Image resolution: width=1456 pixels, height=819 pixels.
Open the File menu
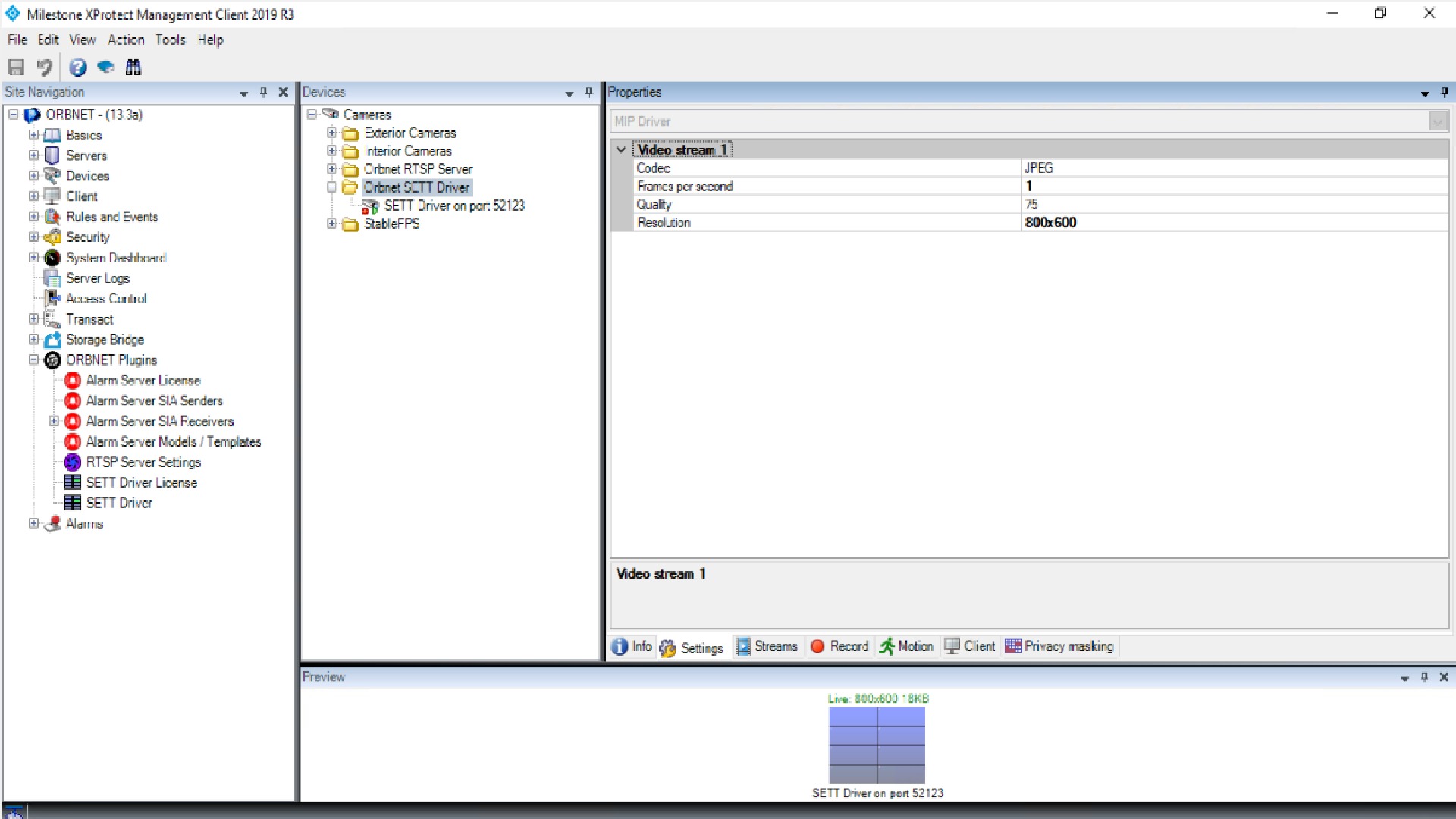coord(17,40)
